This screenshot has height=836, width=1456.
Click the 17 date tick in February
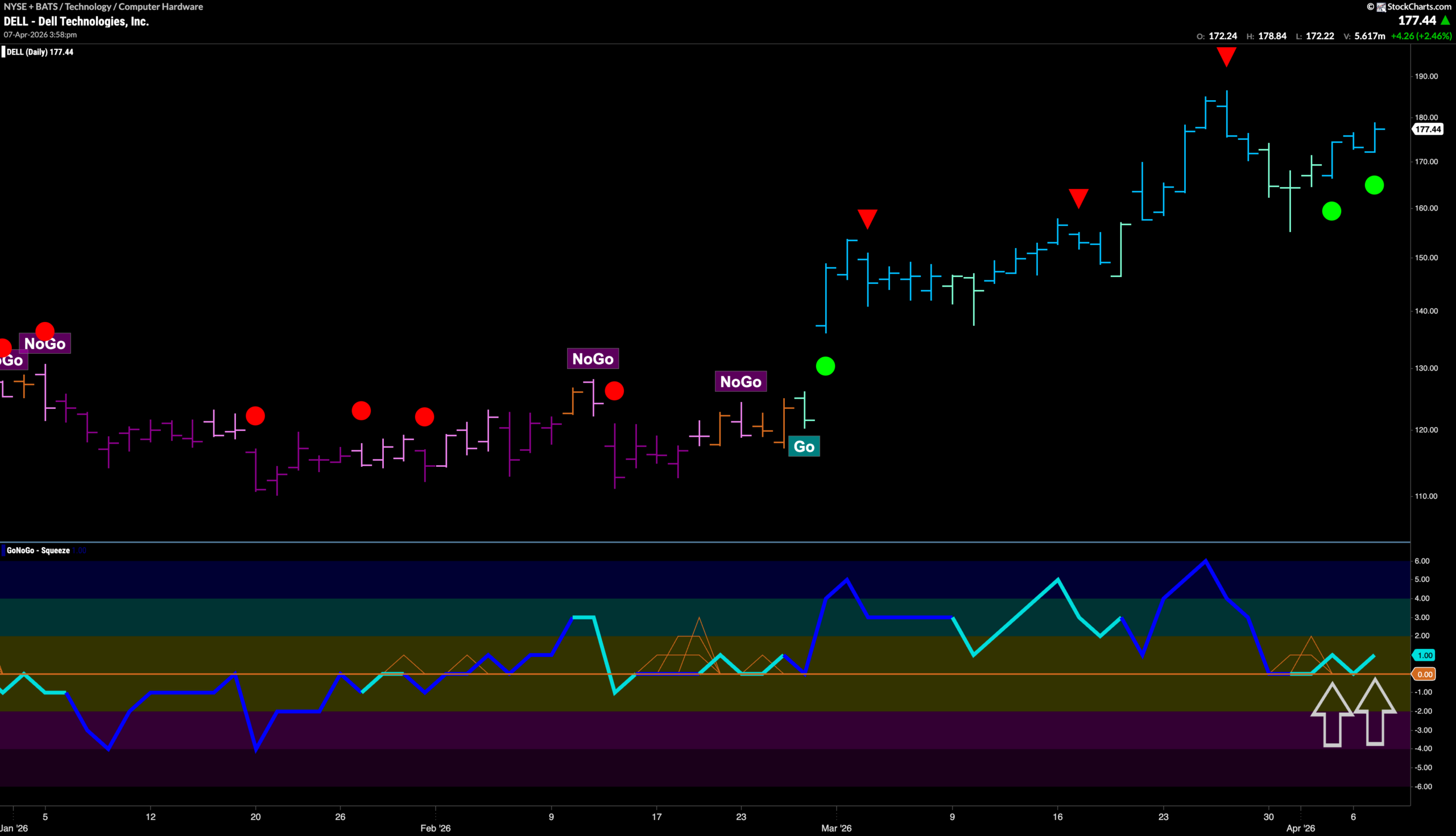click(656, 817)
